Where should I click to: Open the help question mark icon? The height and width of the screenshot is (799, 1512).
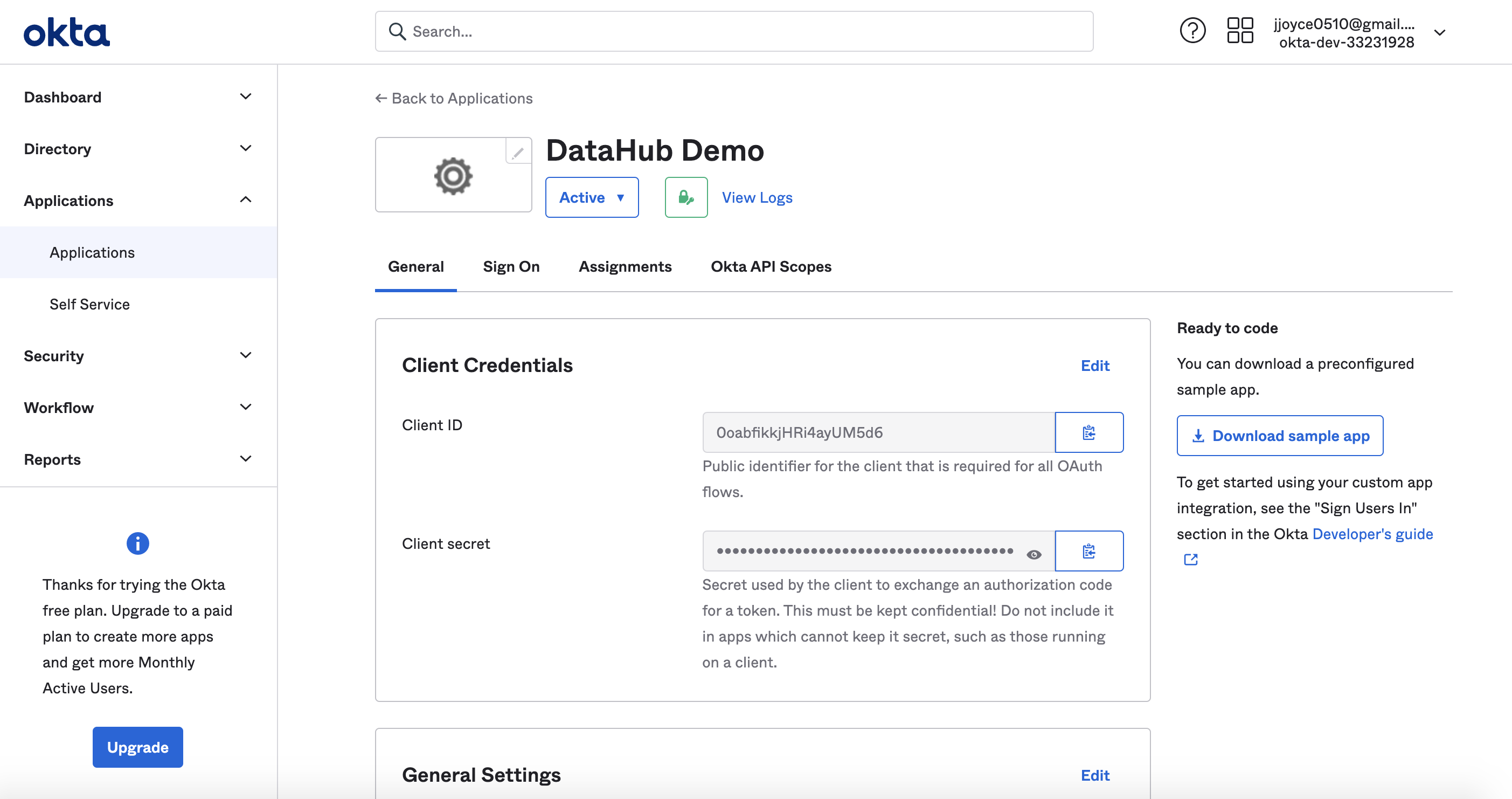coord(1192,31)
